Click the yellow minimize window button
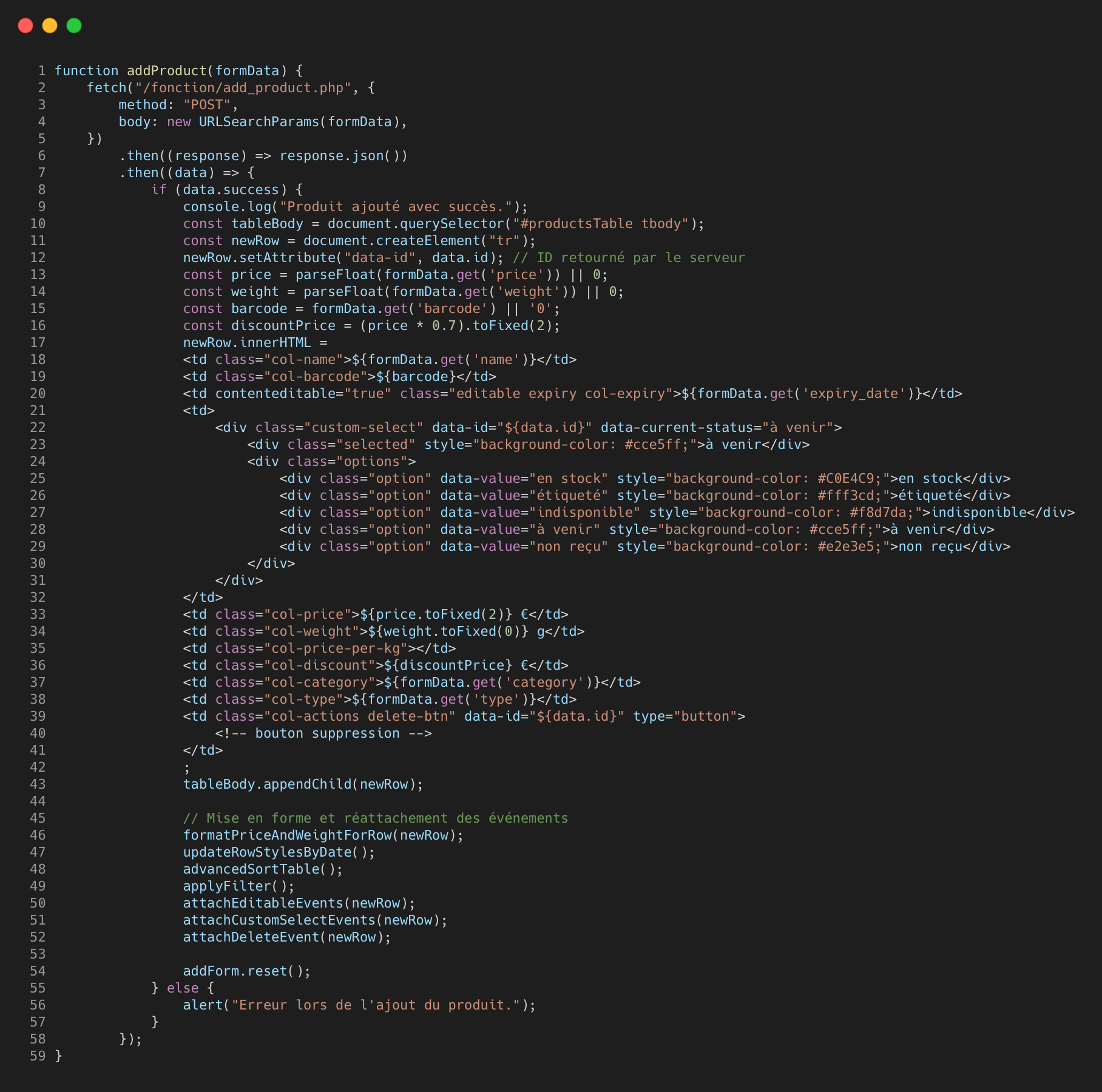Screen dimensions: 1102x1092 coord(49,25)
